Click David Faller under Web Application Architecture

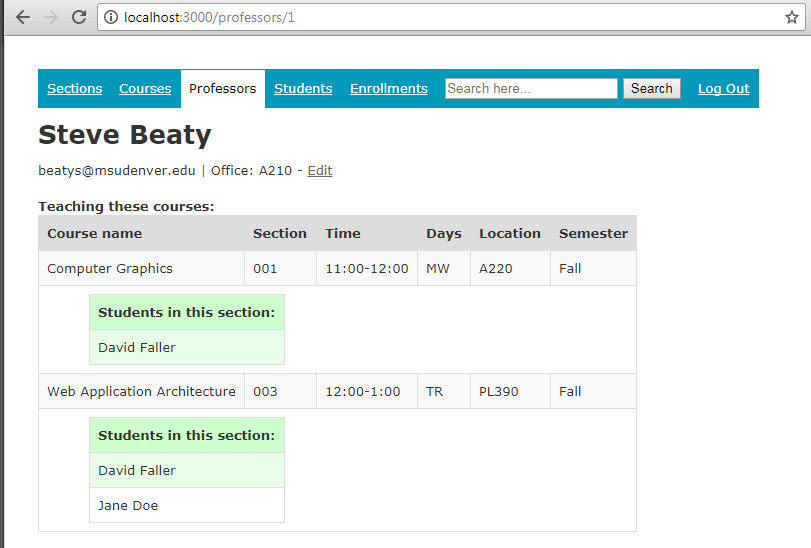click(187, 470)
